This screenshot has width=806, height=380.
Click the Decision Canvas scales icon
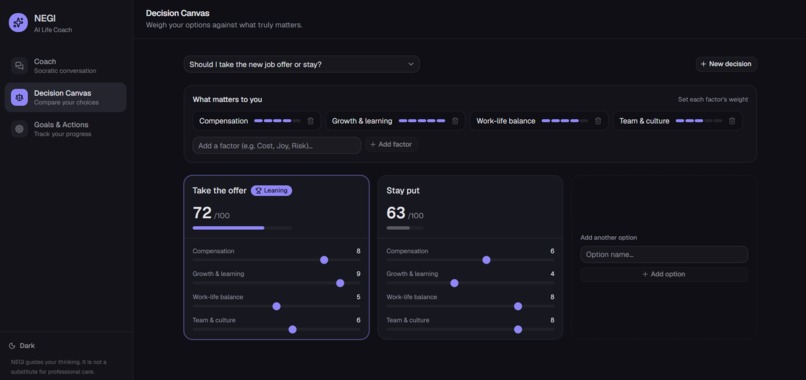[20, 97]
